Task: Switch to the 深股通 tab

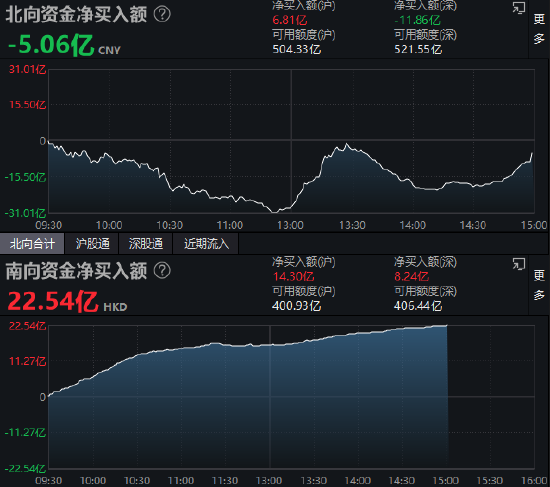Action: [146, 244]
